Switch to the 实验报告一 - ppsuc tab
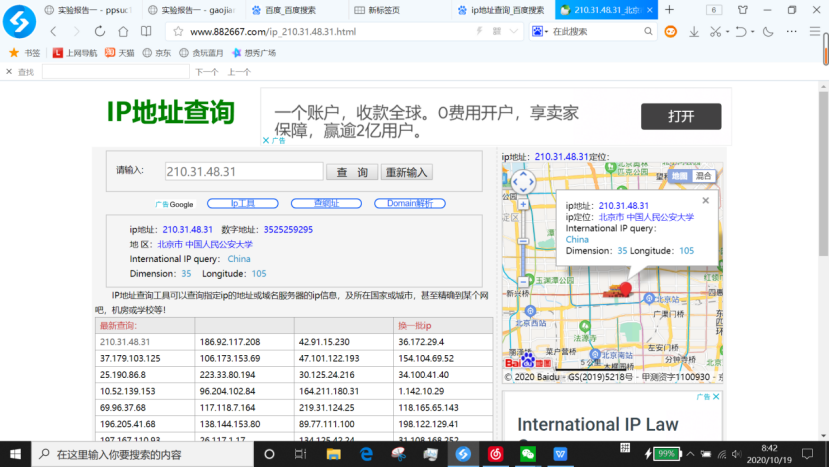The height and width of the screenshot is (467, 830). 90,10
